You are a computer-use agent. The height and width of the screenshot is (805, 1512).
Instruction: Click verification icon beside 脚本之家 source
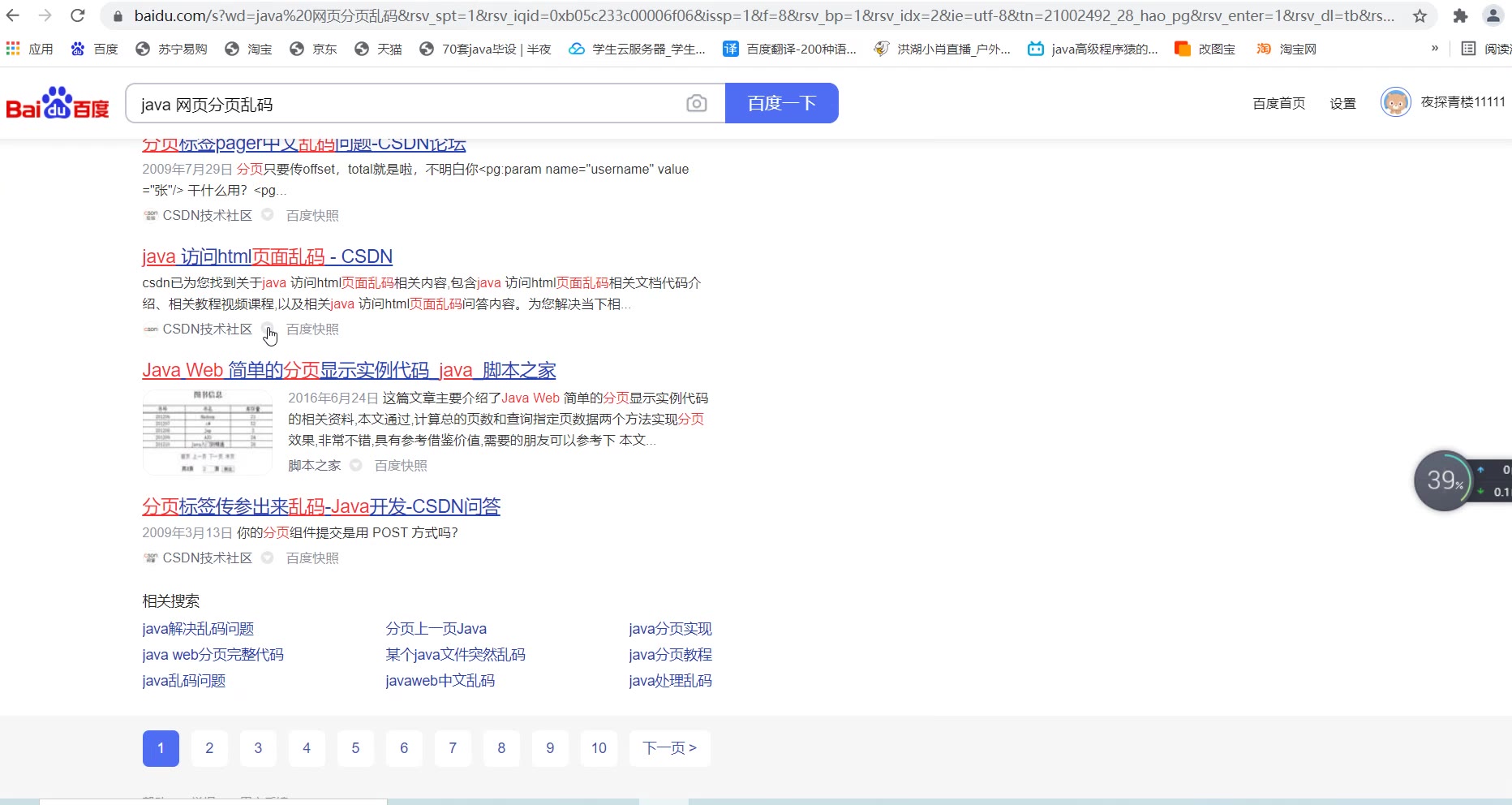click(x=355, y=465)
